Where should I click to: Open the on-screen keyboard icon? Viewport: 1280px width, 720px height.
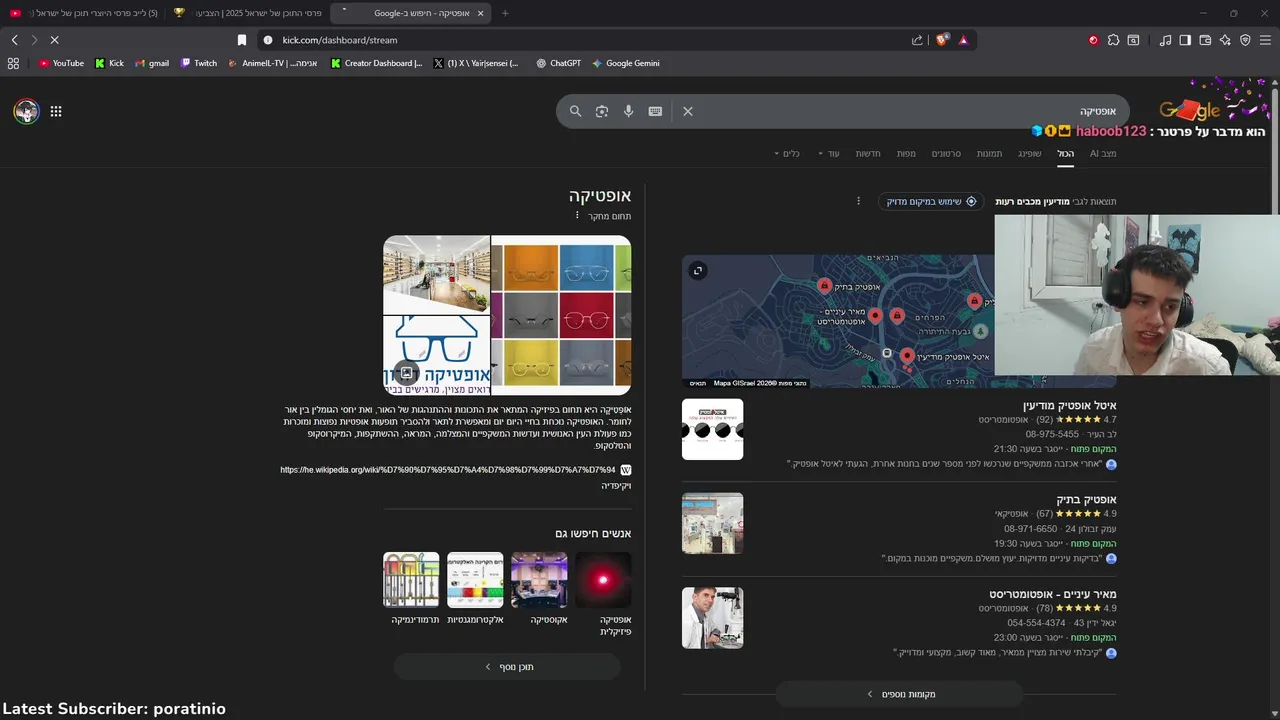pos(655,111)
